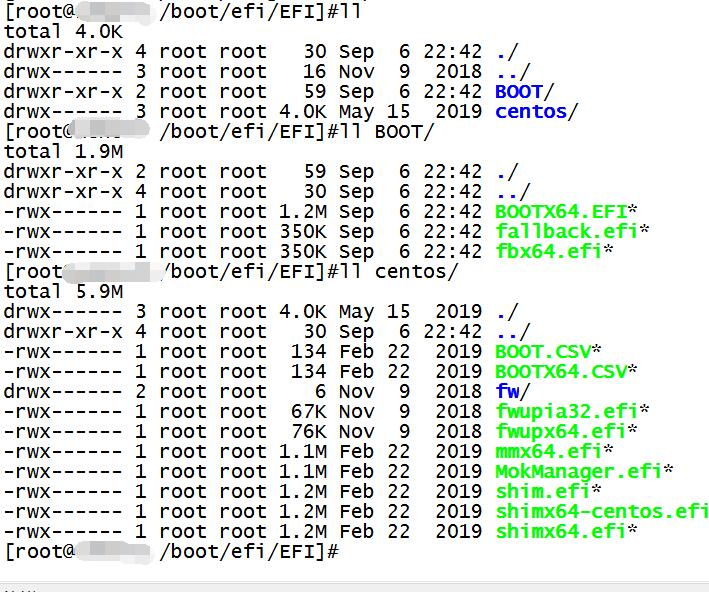Viewport: 709px width, 592px height.
Task: Select the fwupia32.efi filename
Action: (567, 412)
